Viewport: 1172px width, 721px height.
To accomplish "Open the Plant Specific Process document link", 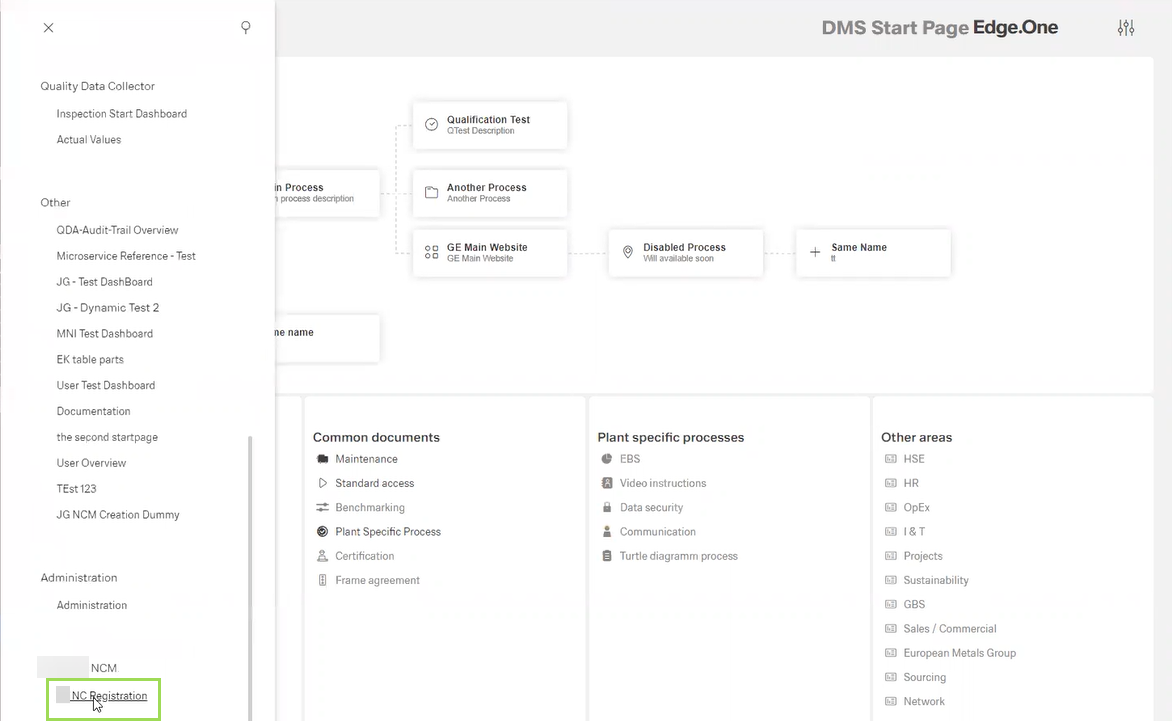I will (x=388, y=532).
